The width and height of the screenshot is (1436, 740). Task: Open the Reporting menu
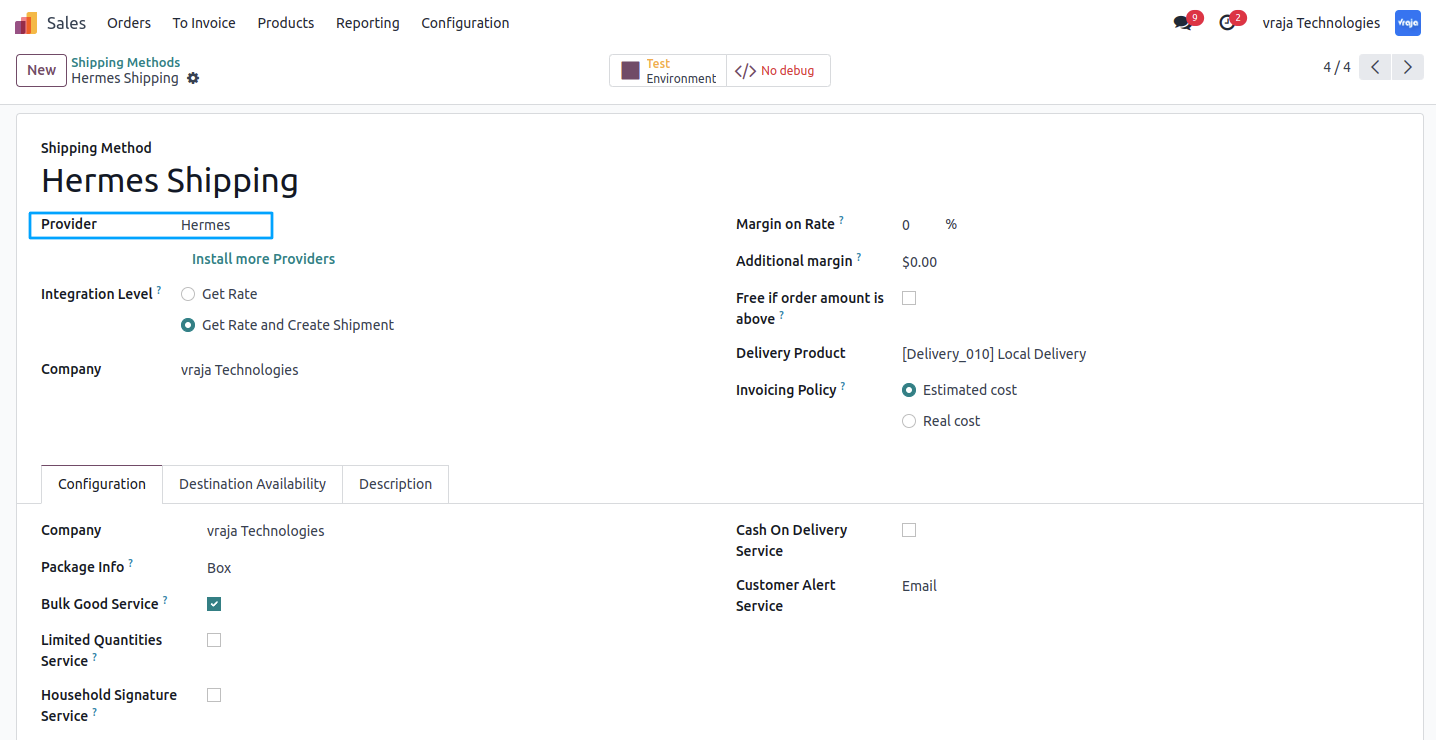pos(368,23)
